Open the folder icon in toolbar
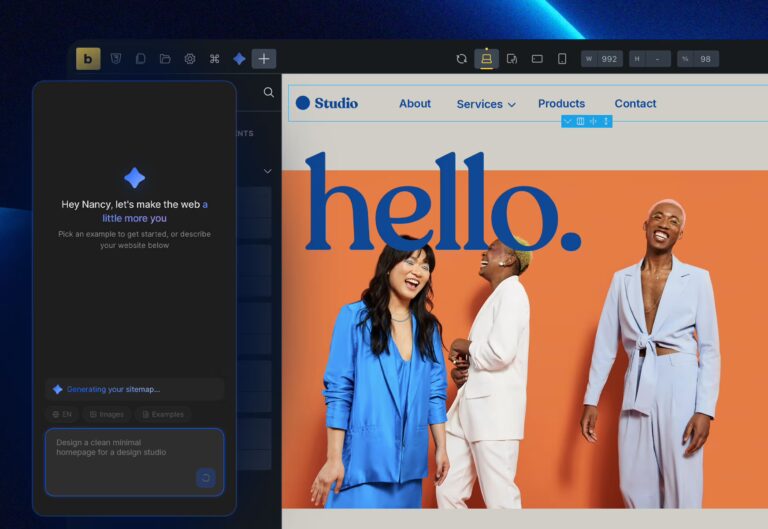Screen dimensions: 768x529 point(165,59)
